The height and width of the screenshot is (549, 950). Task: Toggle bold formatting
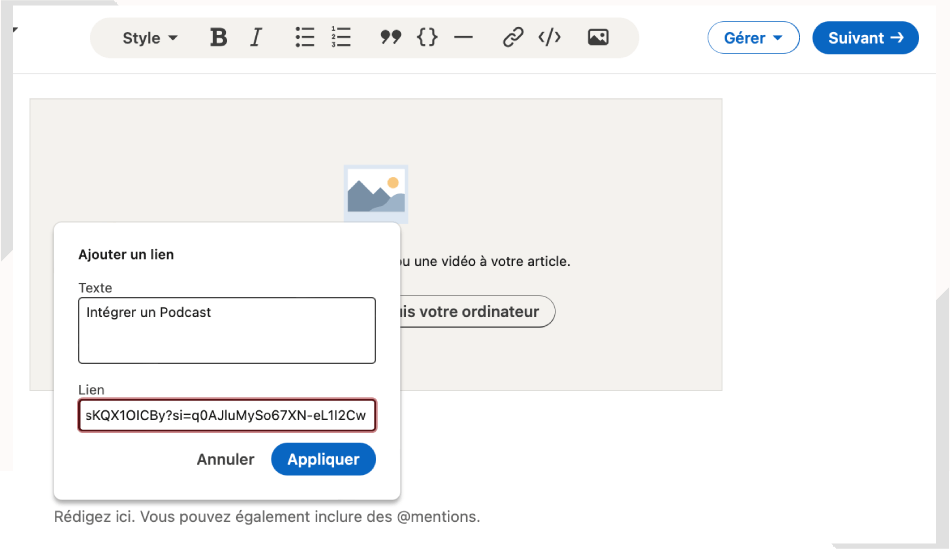coord(218,38)
